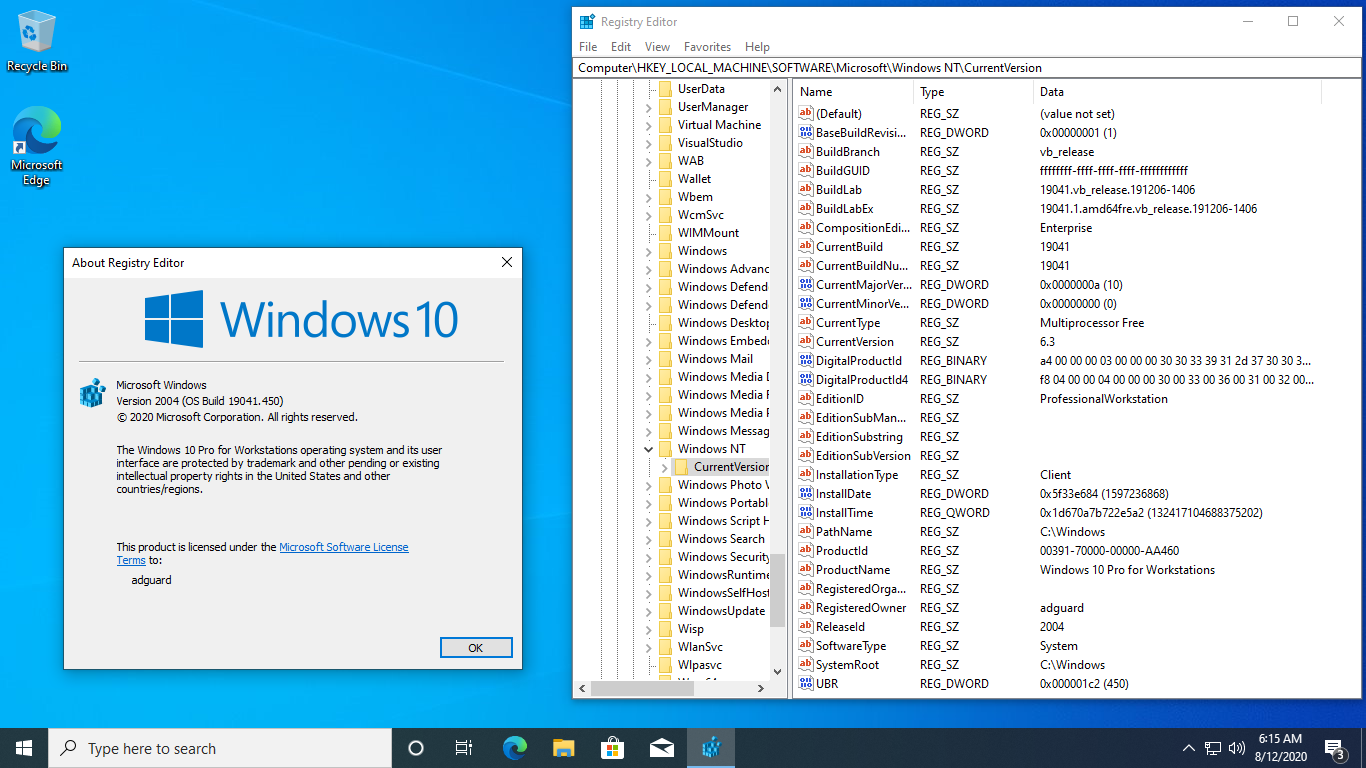The width and height of the screenshot is (1366, 768).
Task: Open Microsoft Store from the taskbar
Action: [613, 748]
